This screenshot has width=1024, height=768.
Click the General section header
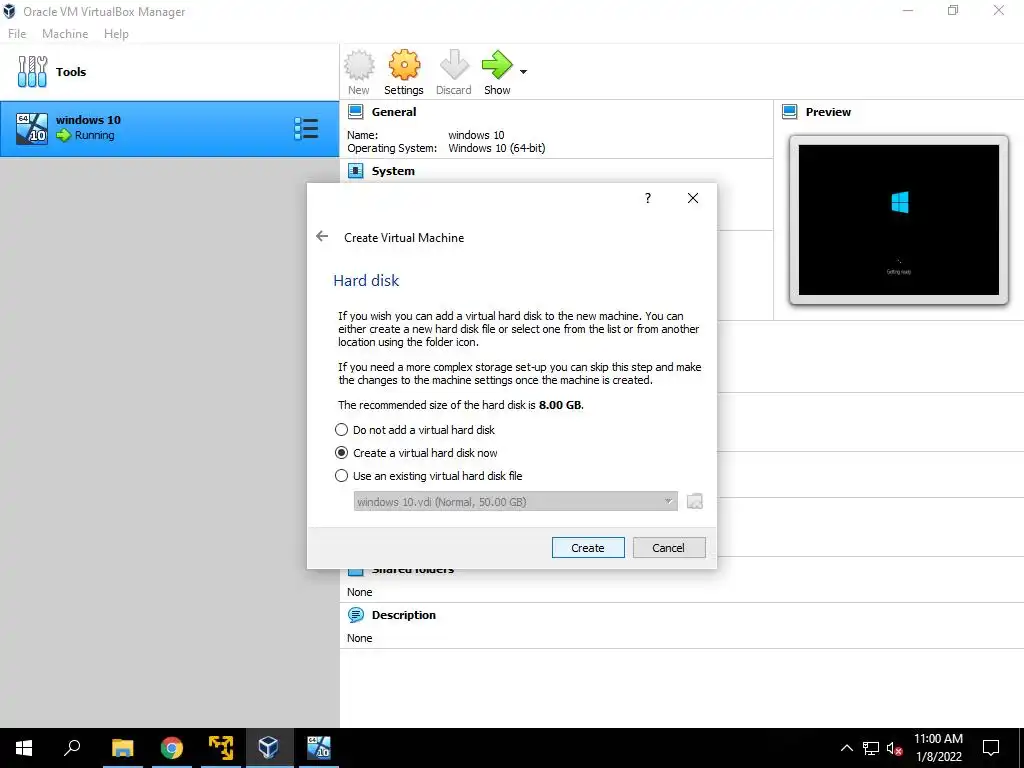[394, 112]
